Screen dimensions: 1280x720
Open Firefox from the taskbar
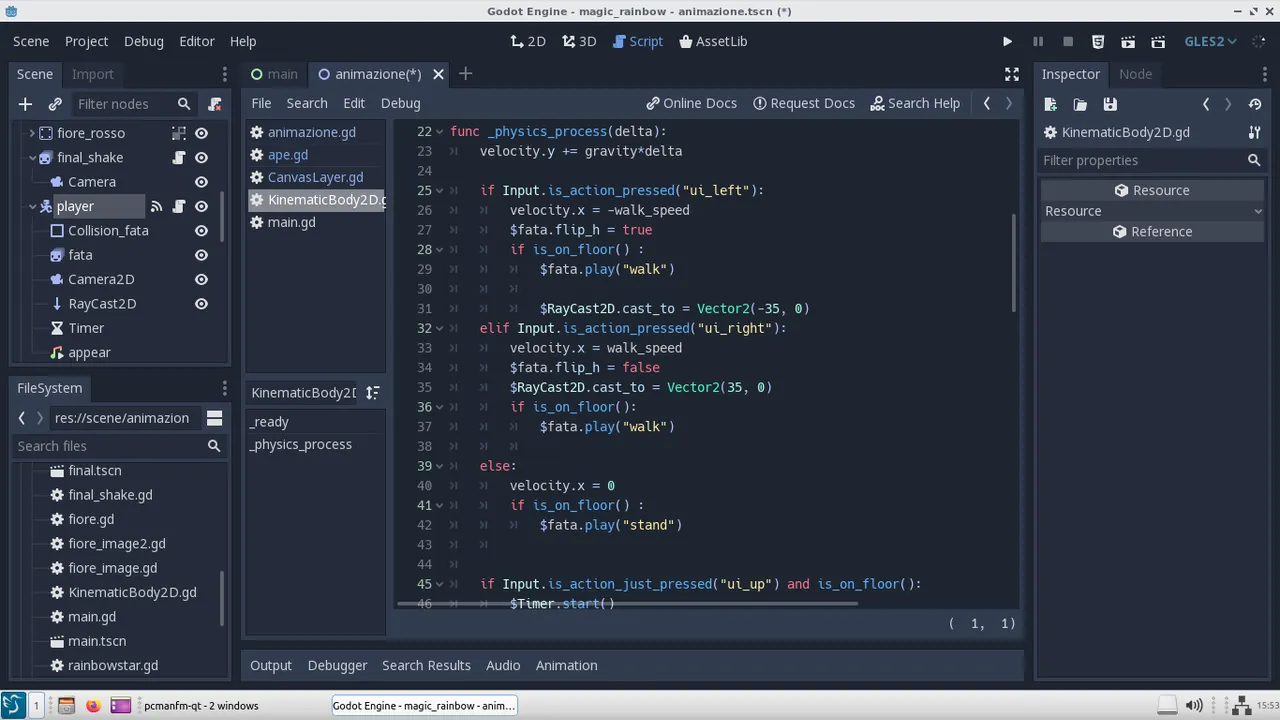click(93, 705)
